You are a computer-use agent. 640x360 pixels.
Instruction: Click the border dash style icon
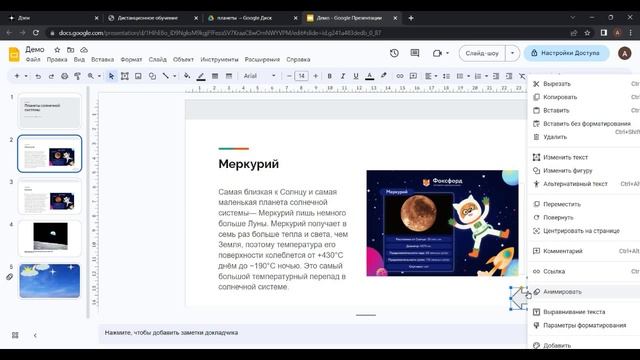tap(229, 76)
